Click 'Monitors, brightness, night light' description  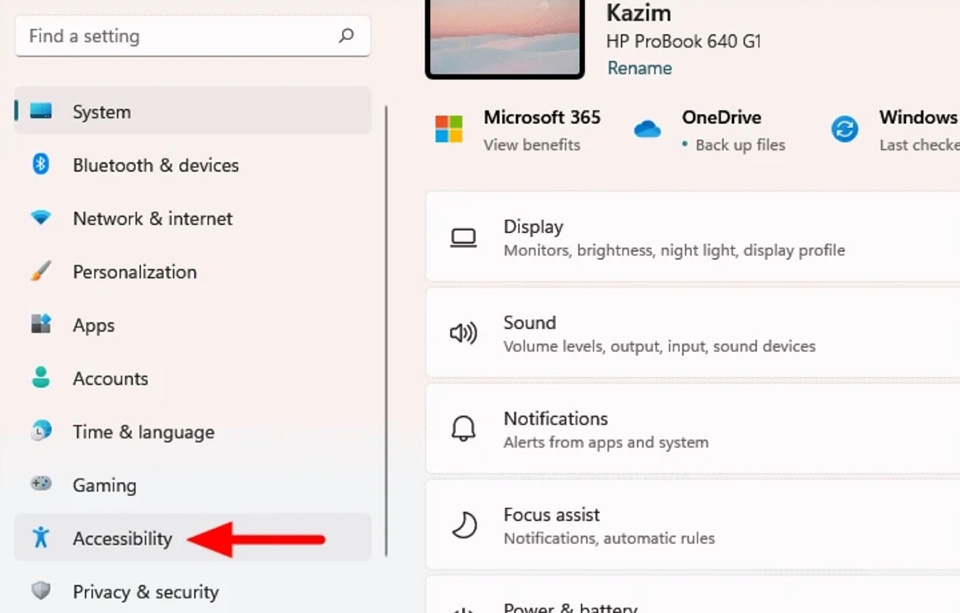pos(674,250)
